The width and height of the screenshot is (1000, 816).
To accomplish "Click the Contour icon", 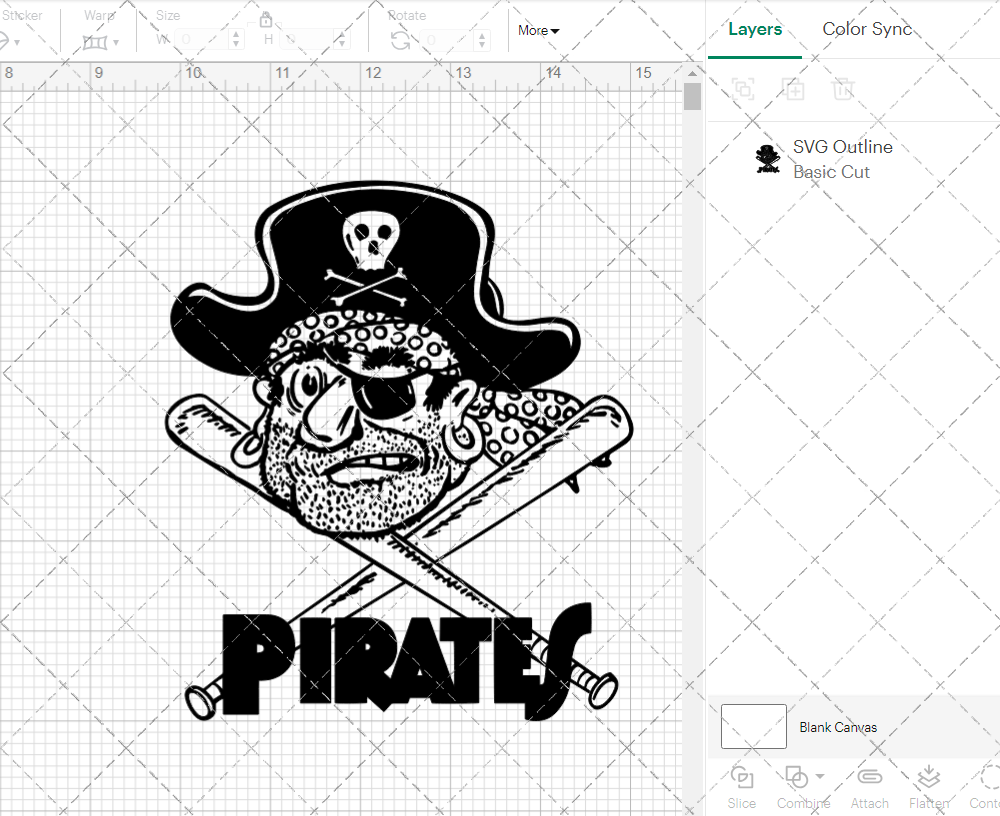I will [x=988, y=778].
